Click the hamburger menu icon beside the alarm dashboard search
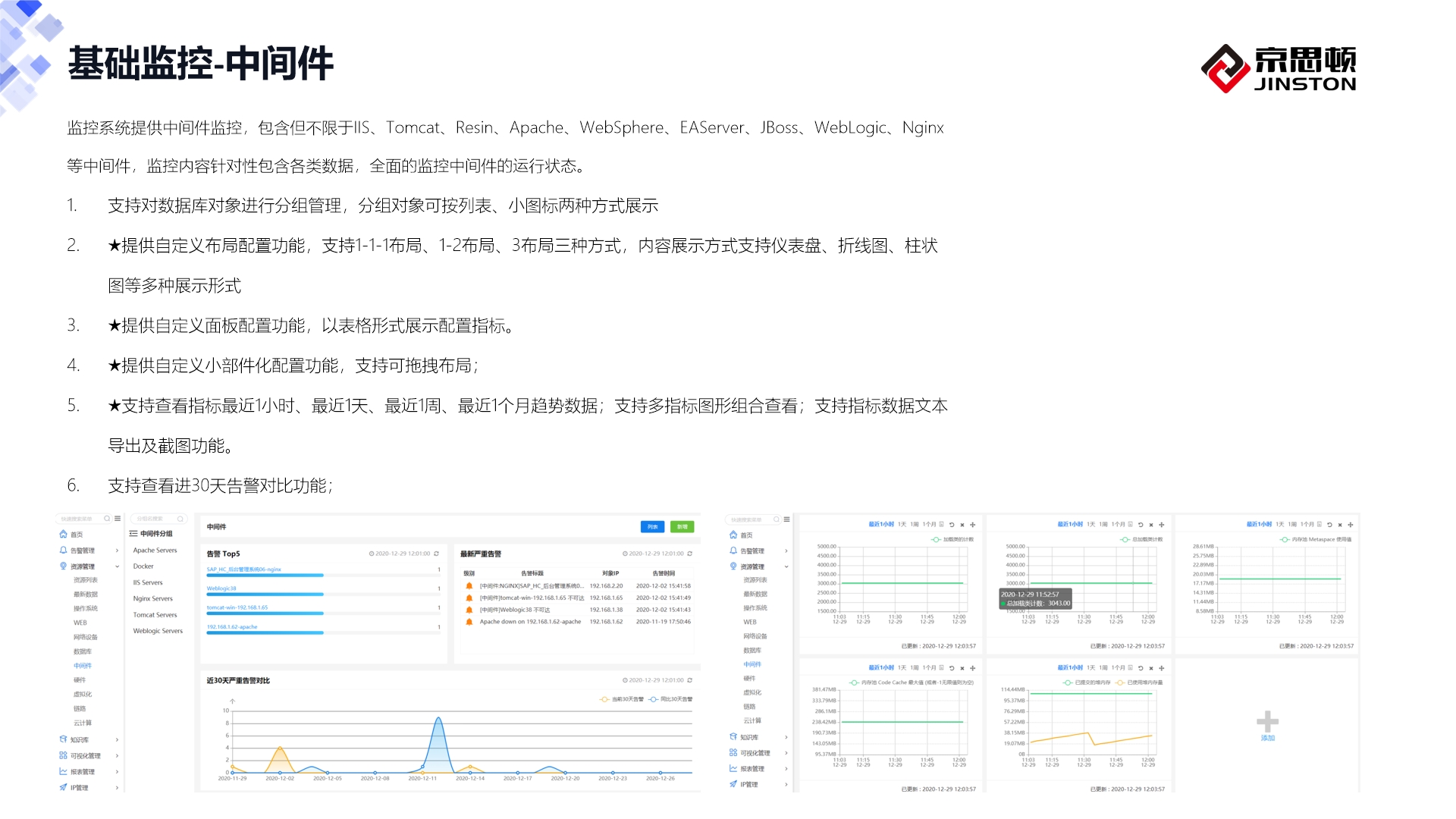Viewport: 1456px width, 819px height. click(118, 519)
